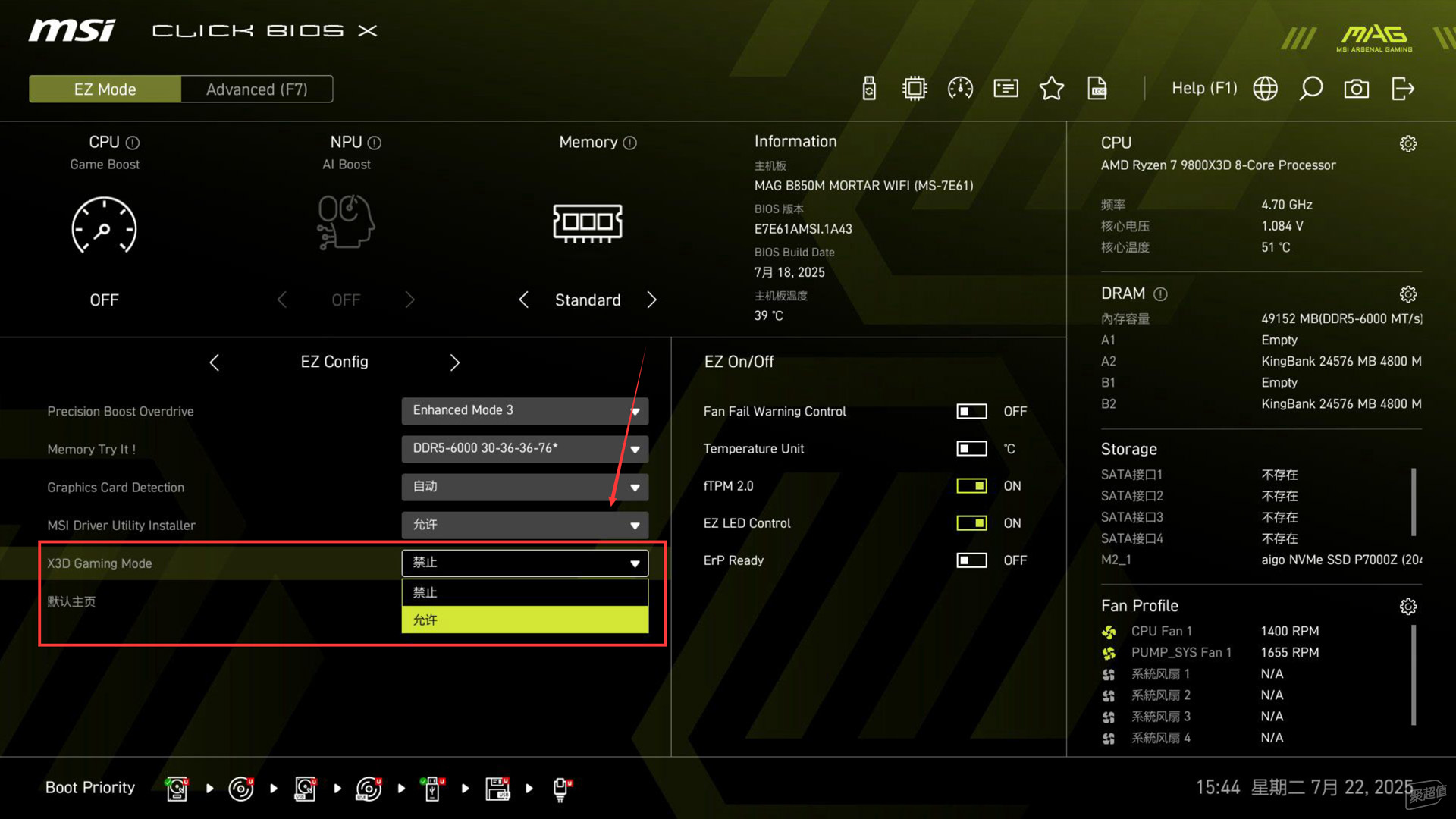1456x819 pixels.
Task: Switch to Advanced (F7) tab
Action: click(x=256, y=89)
